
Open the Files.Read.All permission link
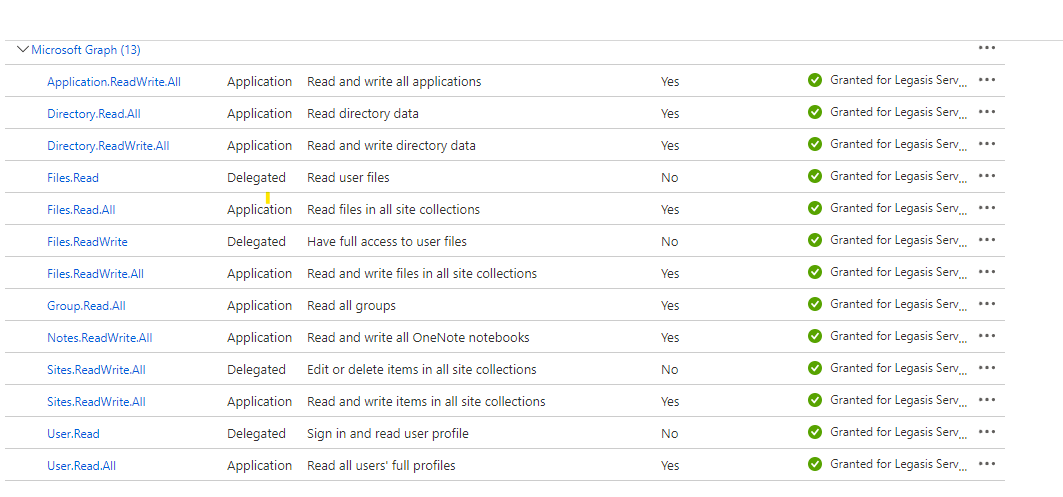point(81,210)
